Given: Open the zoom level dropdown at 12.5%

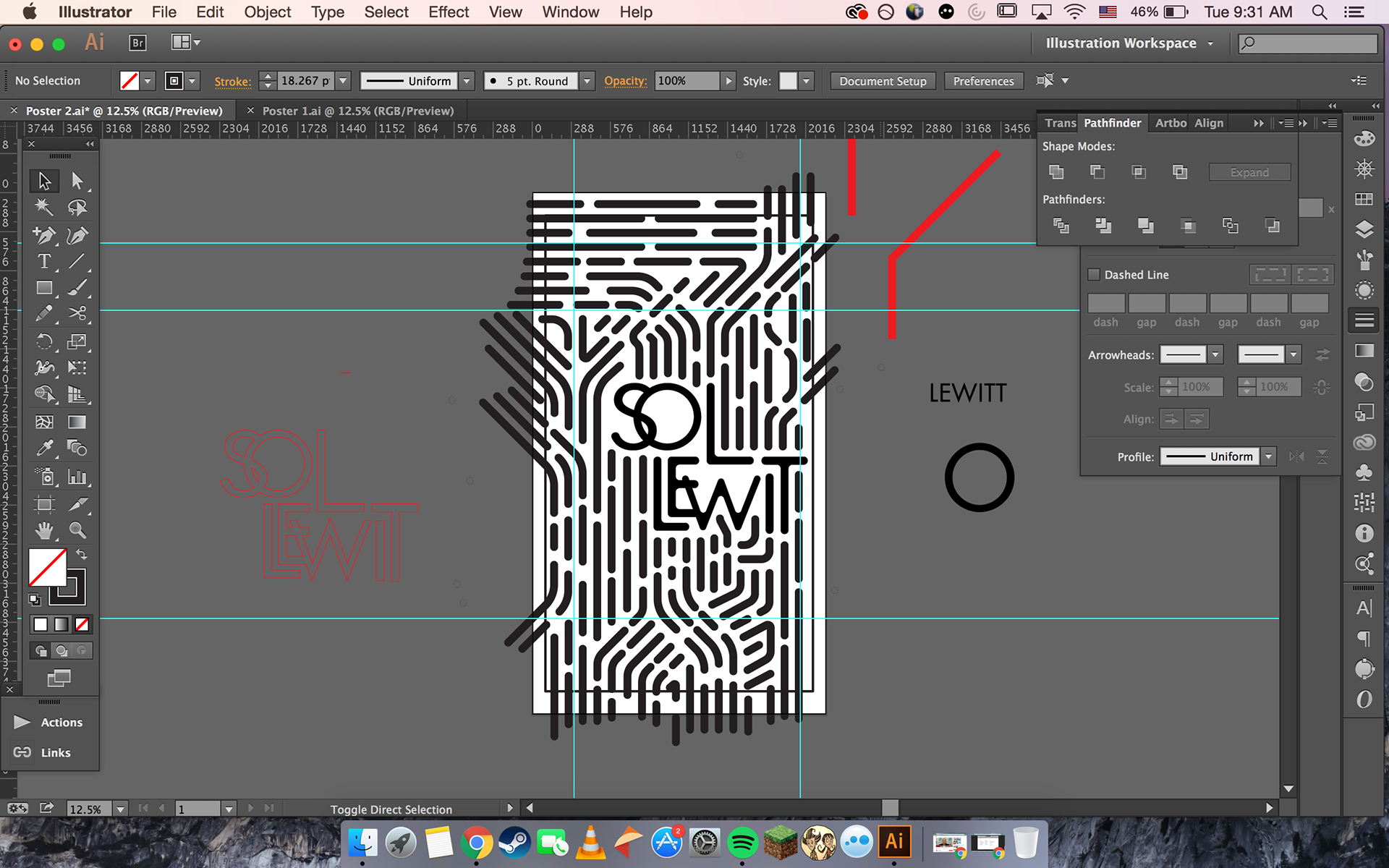Looking at the screenshot, I should (120, 809).
